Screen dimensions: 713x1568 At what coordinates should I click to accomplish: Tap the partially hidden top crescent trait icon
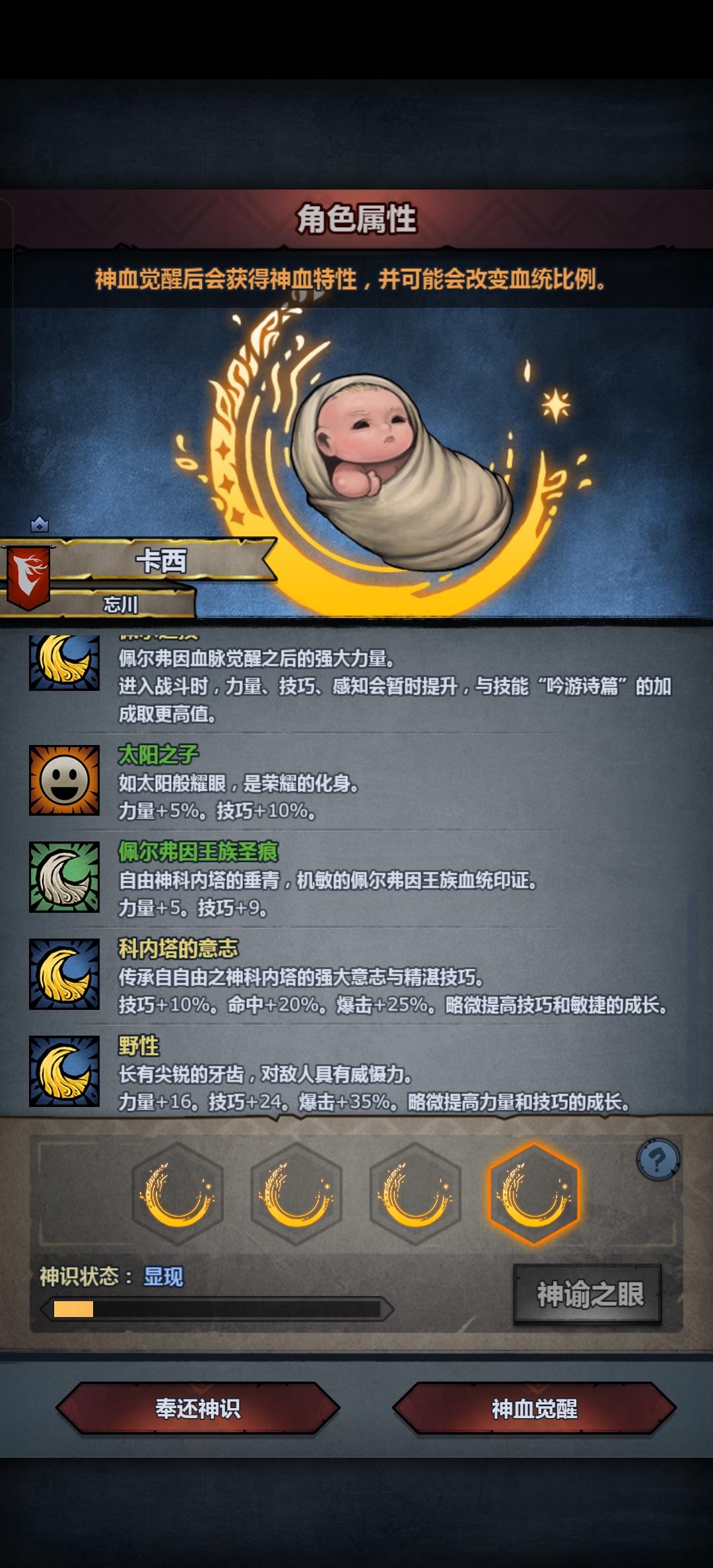[64, 662]
